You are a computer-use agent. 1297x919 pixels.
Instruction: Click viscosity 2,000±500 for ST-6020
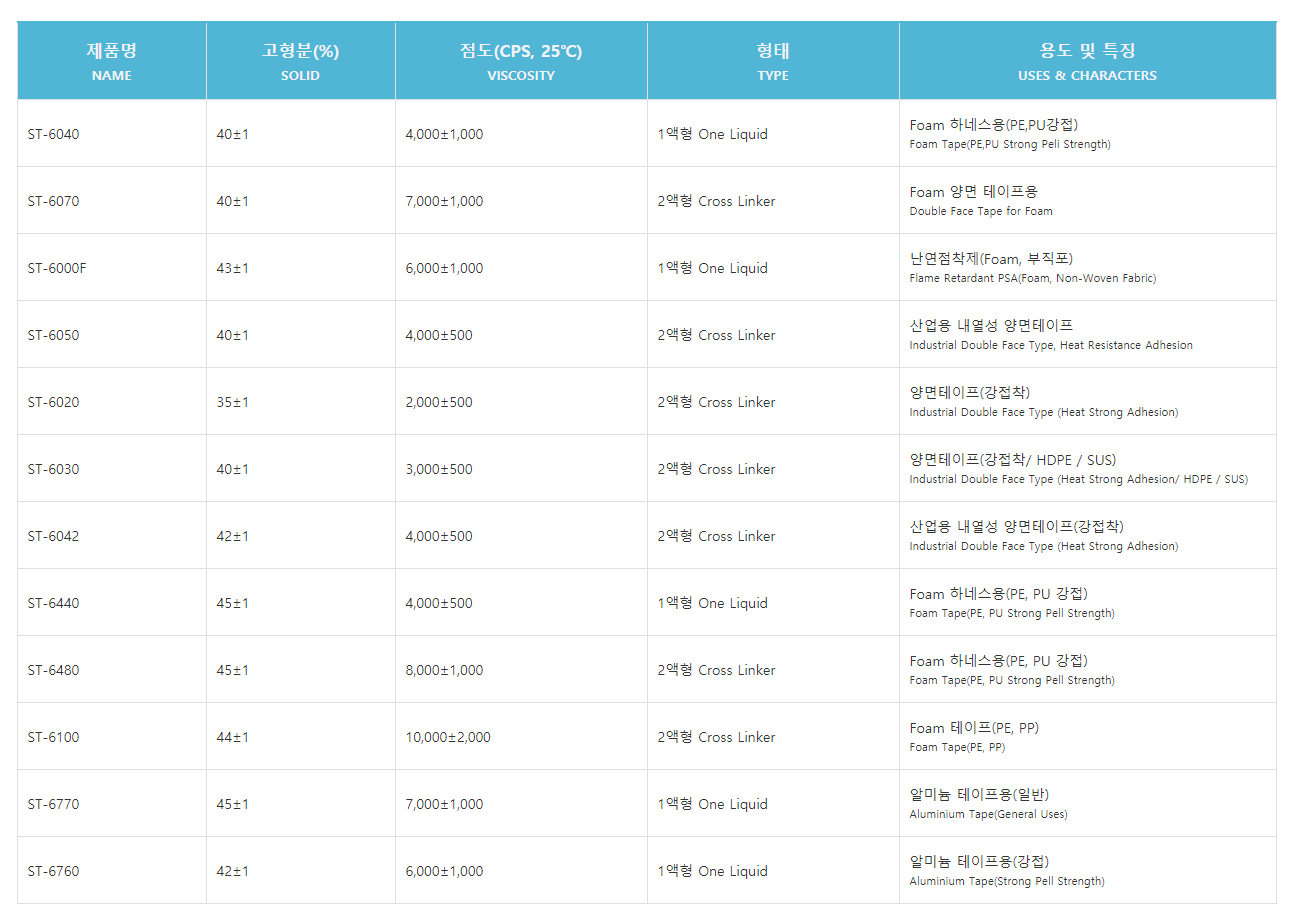click(439, 402)
